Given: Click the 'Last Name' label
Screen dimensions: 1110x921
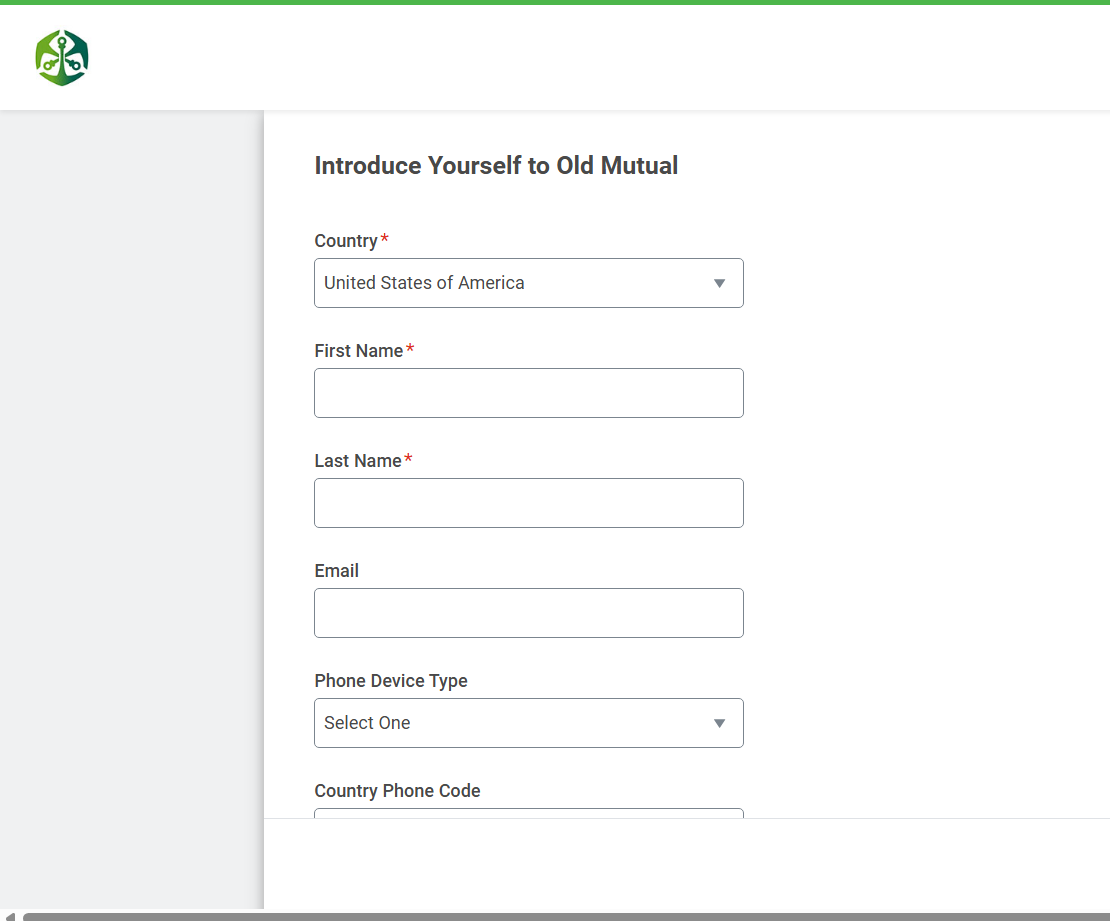Looking at the screenshot, I should (x=358, y=461).
